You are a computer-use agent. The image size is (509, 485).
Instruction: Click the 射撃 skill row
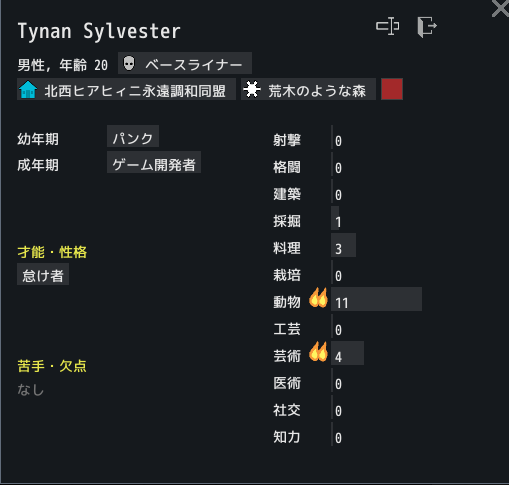click(348, 137)
